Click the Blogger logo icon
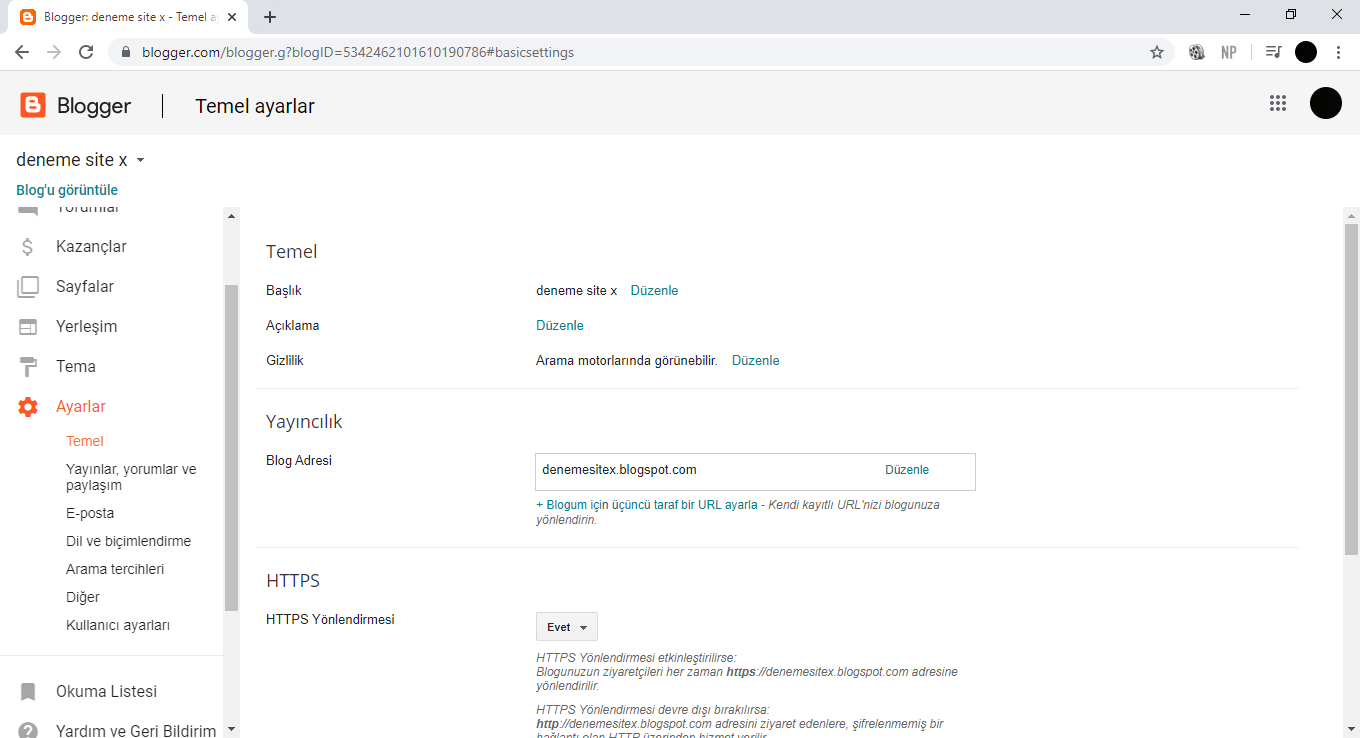The height and width of the screenshot is (738, 1360). [x=33, y=105]
